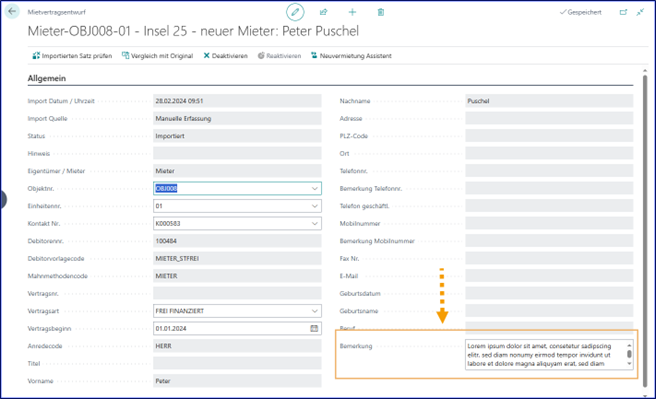Image resolution: width=656 pixels, height=399 pixels.
Task: Click the share icon in header
Action: click(x=323, y=12)
